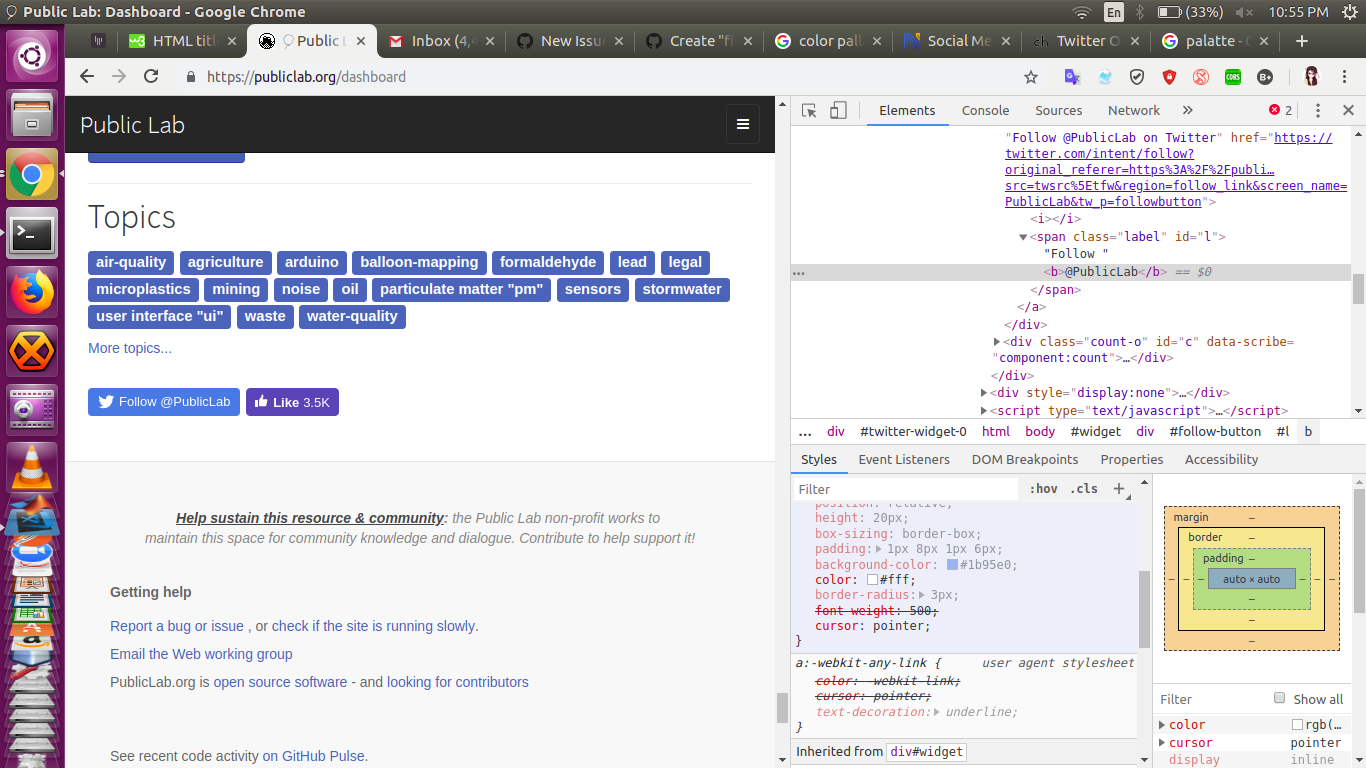Open the More topics... link
Image resolution: width=1366 pixels, height=768 pixels.
click(130, 348)
